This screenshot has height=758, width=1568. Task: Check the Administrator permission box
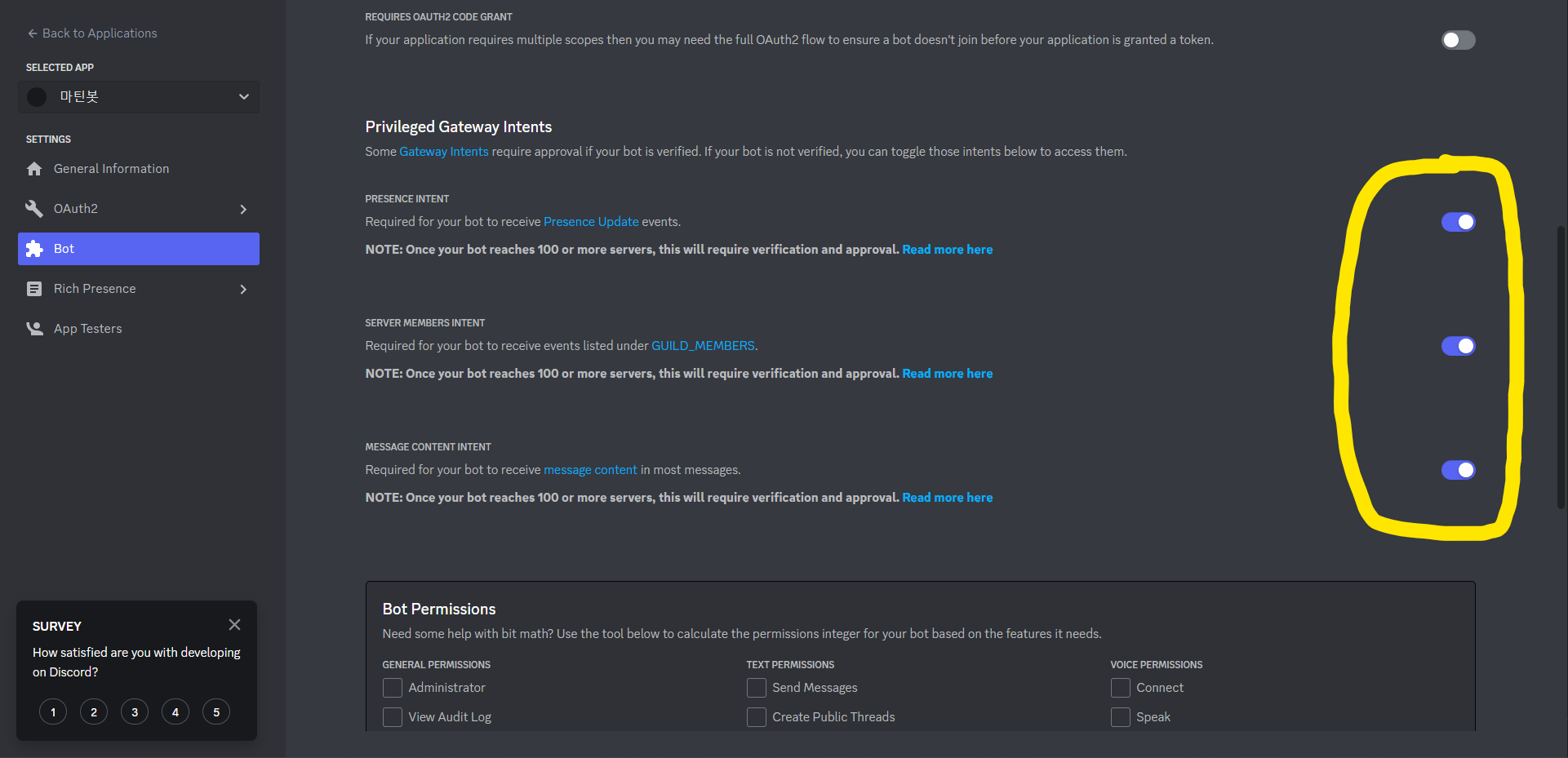pyautogui.click(x=393, y=688)
